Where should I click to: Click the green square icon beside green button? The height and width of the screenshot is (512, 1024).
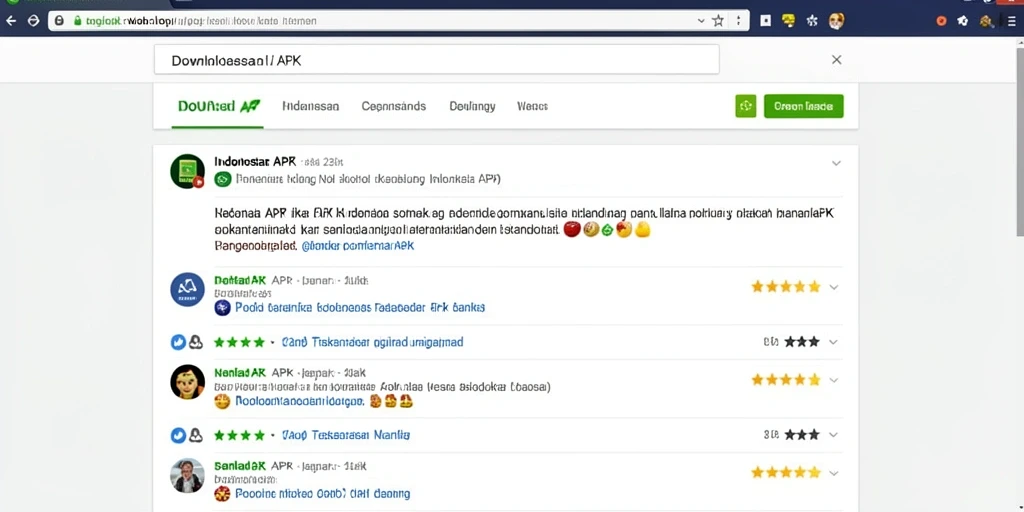pyautogui.click(x=745, y=106)
